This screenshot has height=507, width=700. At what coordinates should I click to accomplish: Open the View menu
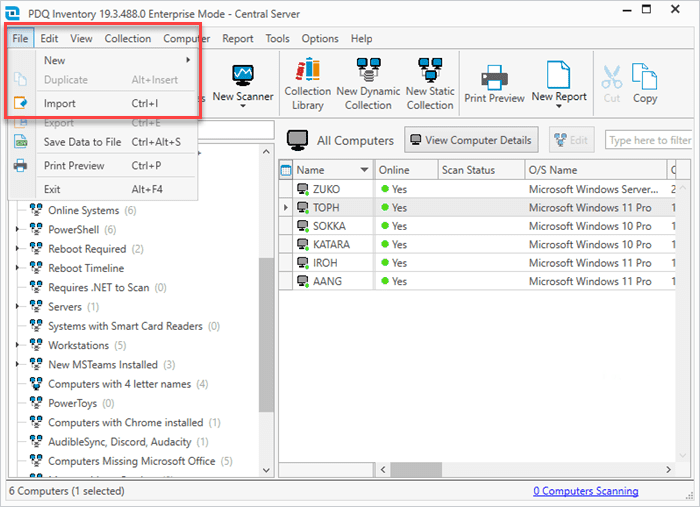81,38
